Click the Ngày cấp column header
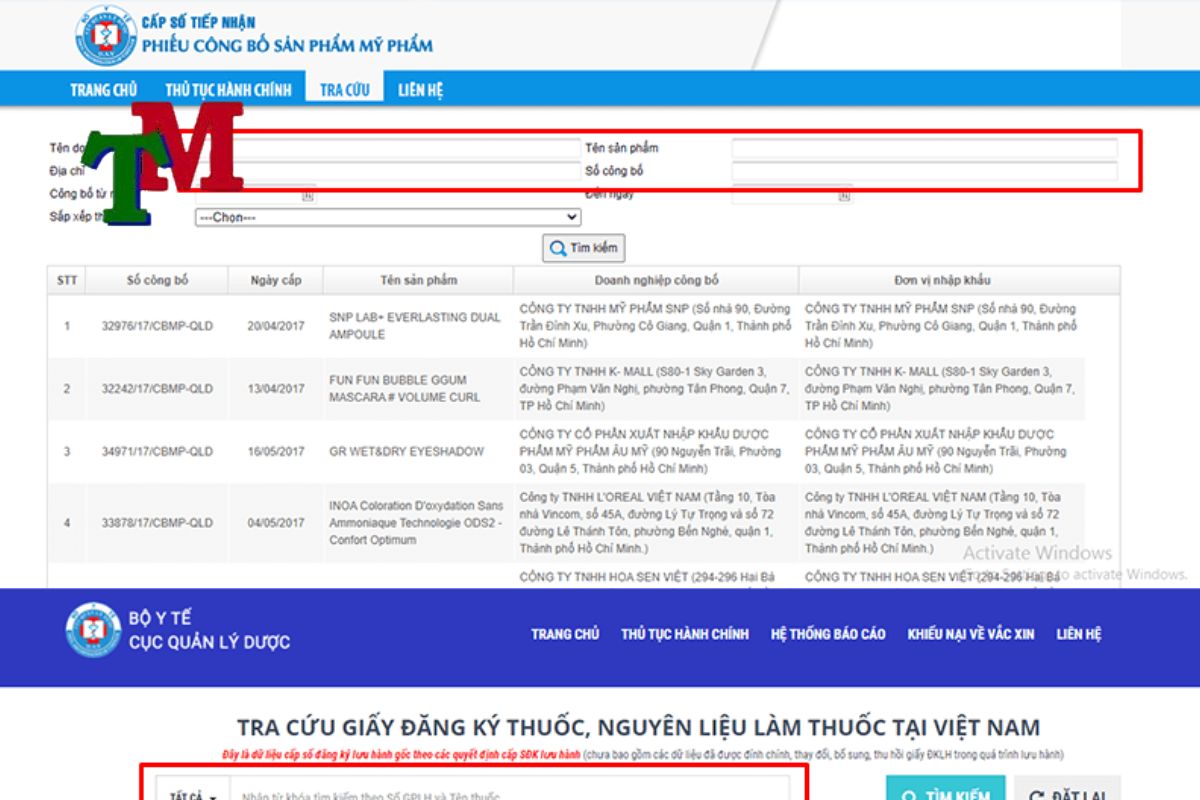This screenshot has height=800, width=1200. click(275, 280)
